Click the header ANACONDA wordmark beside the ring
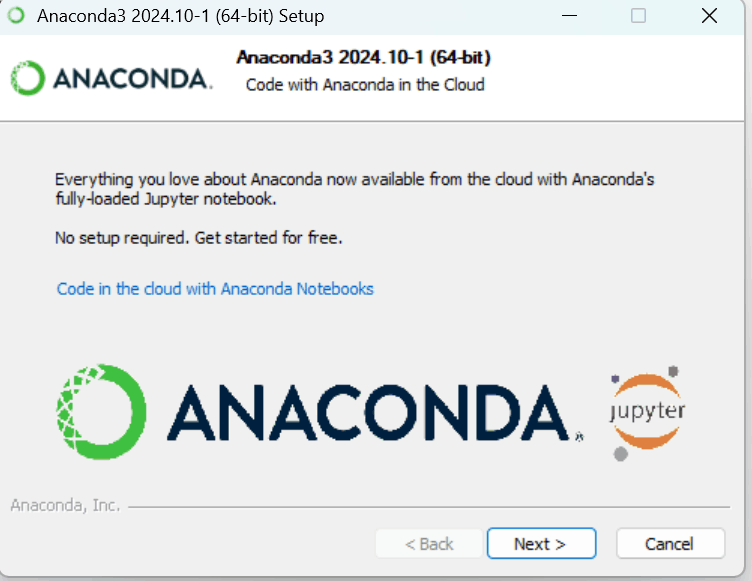 (132, 79)
